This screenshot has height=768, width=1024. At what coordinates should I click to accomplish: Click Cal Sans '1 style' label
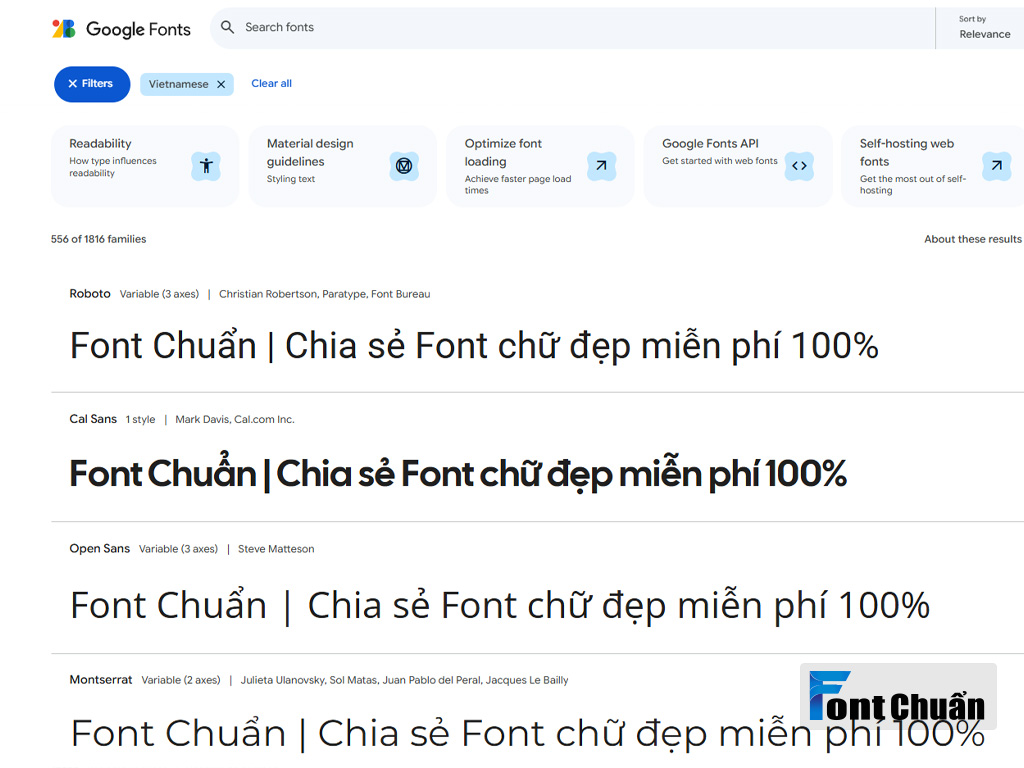pos(140,419)
